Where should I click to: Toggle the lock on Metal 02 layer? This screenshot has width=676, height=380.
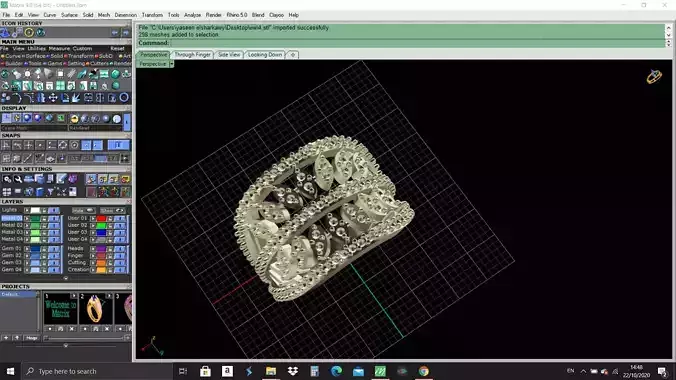pos(44,226)
